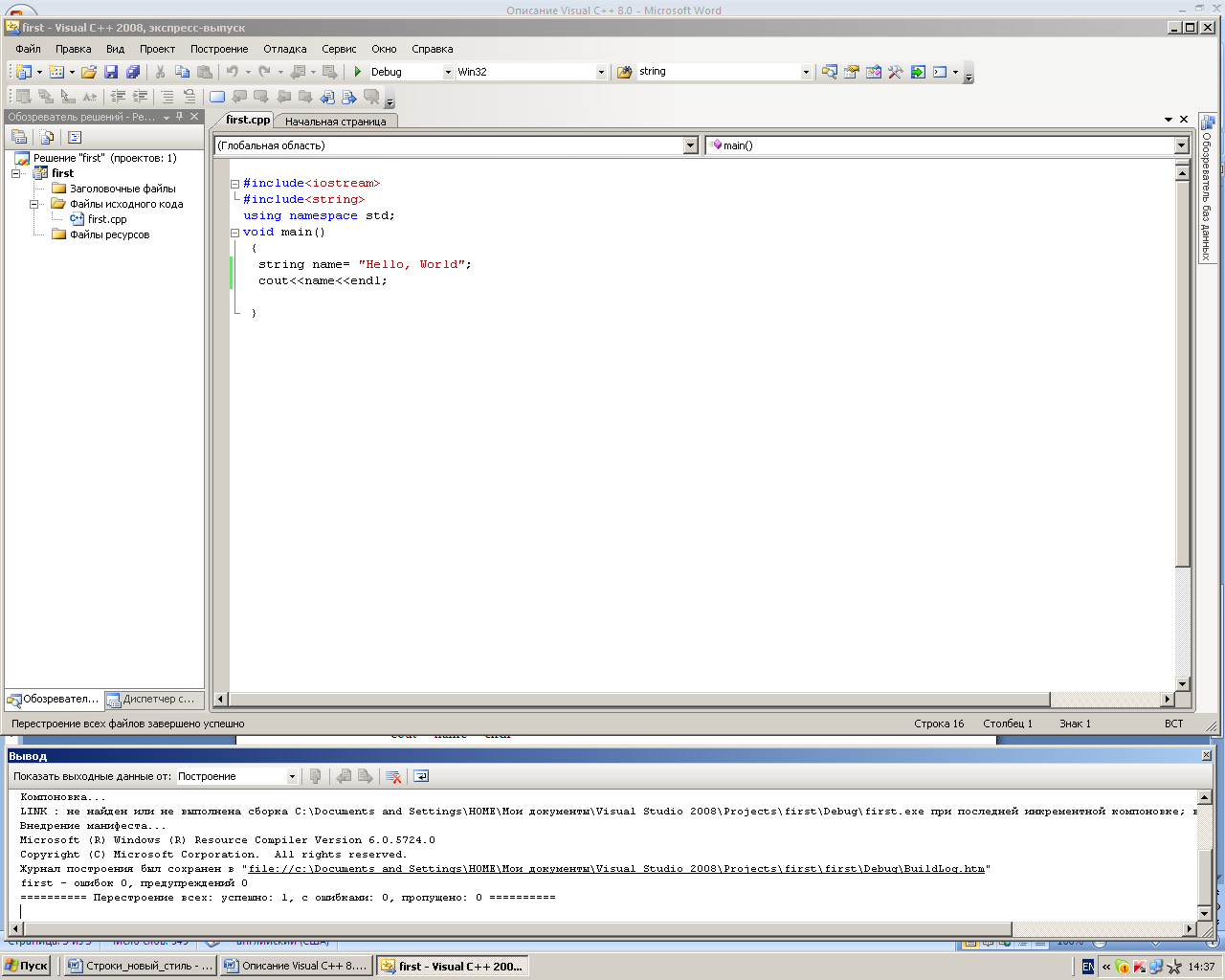Screen dimensions: 1225x980
Task: Click the Redo arrow icon
Action: pos(264,72)
